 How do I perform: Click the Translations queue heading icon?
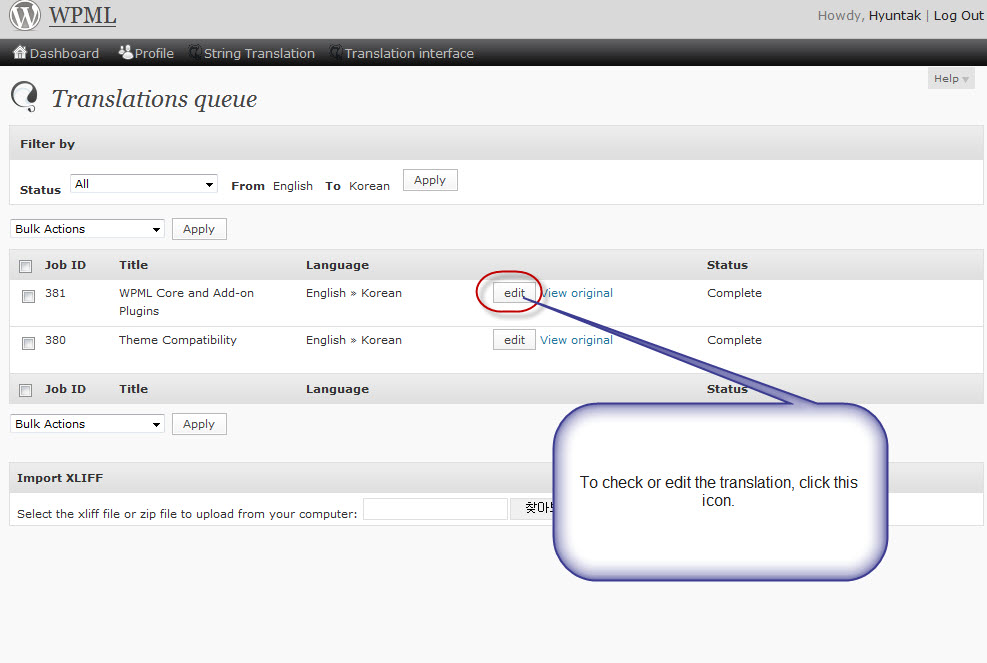[x=25, y=96]
